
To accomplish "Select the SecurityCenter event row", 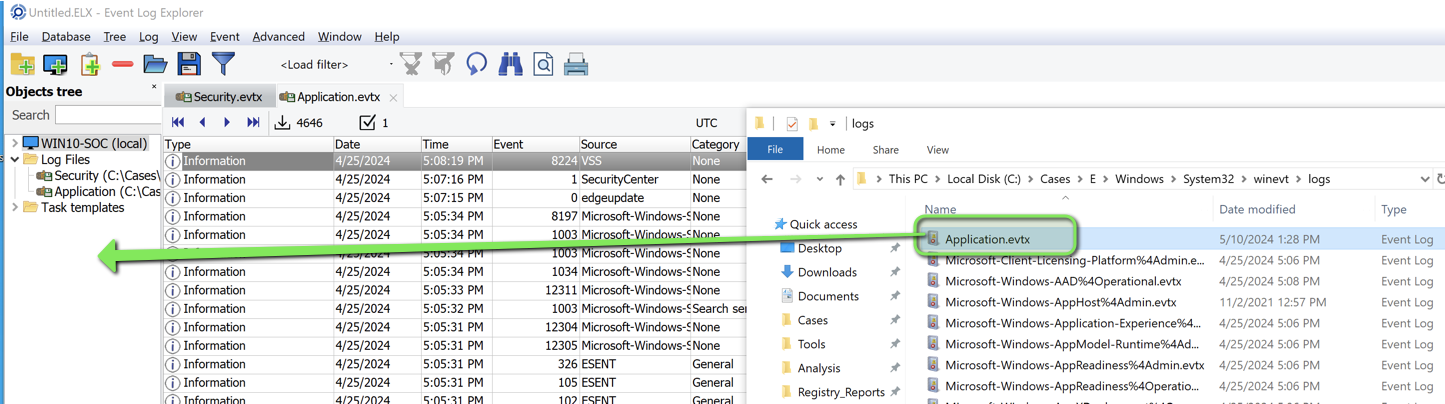I will [x=455, y=179].
